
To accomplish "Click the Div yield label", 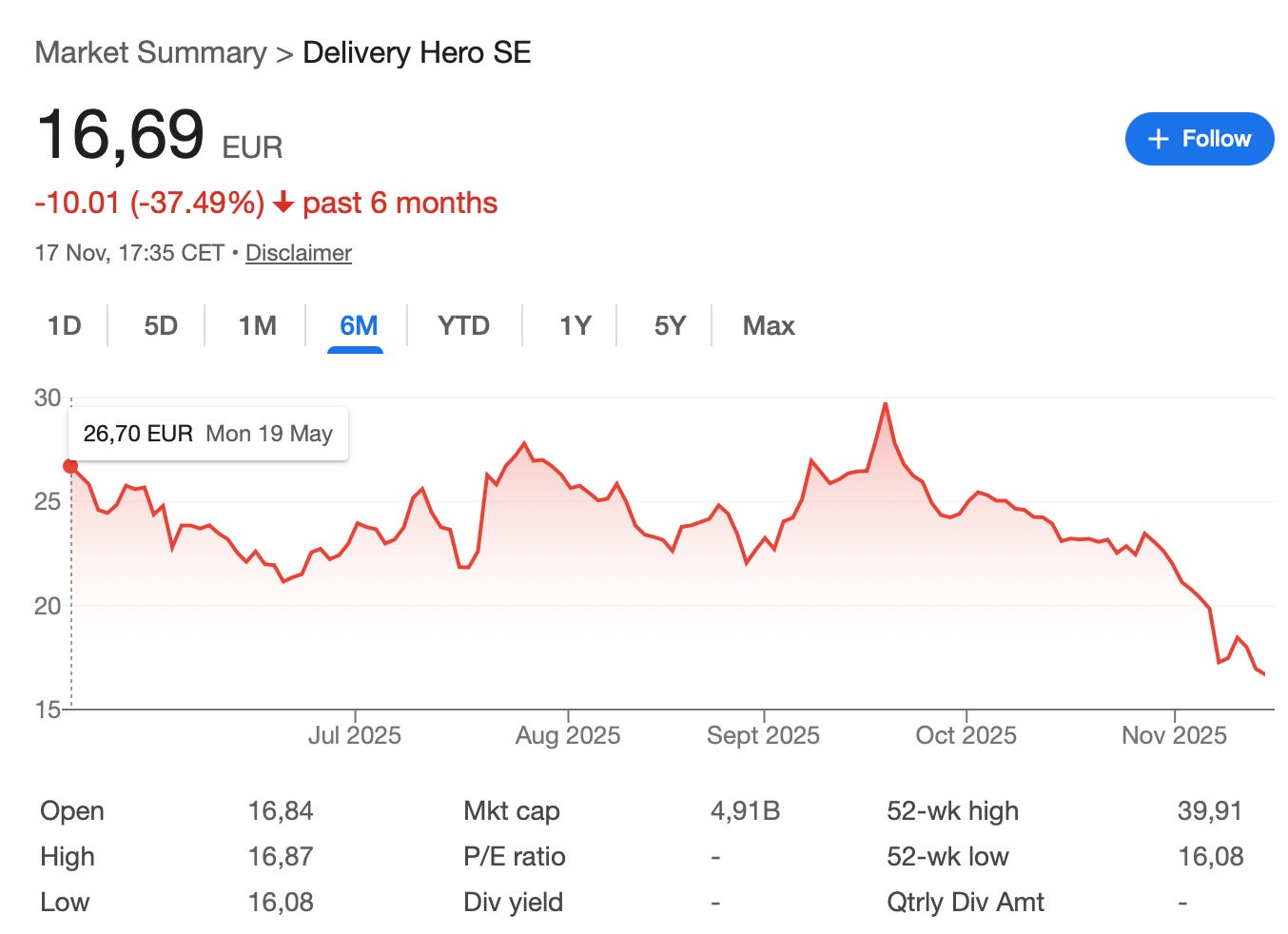I will 514,903.
